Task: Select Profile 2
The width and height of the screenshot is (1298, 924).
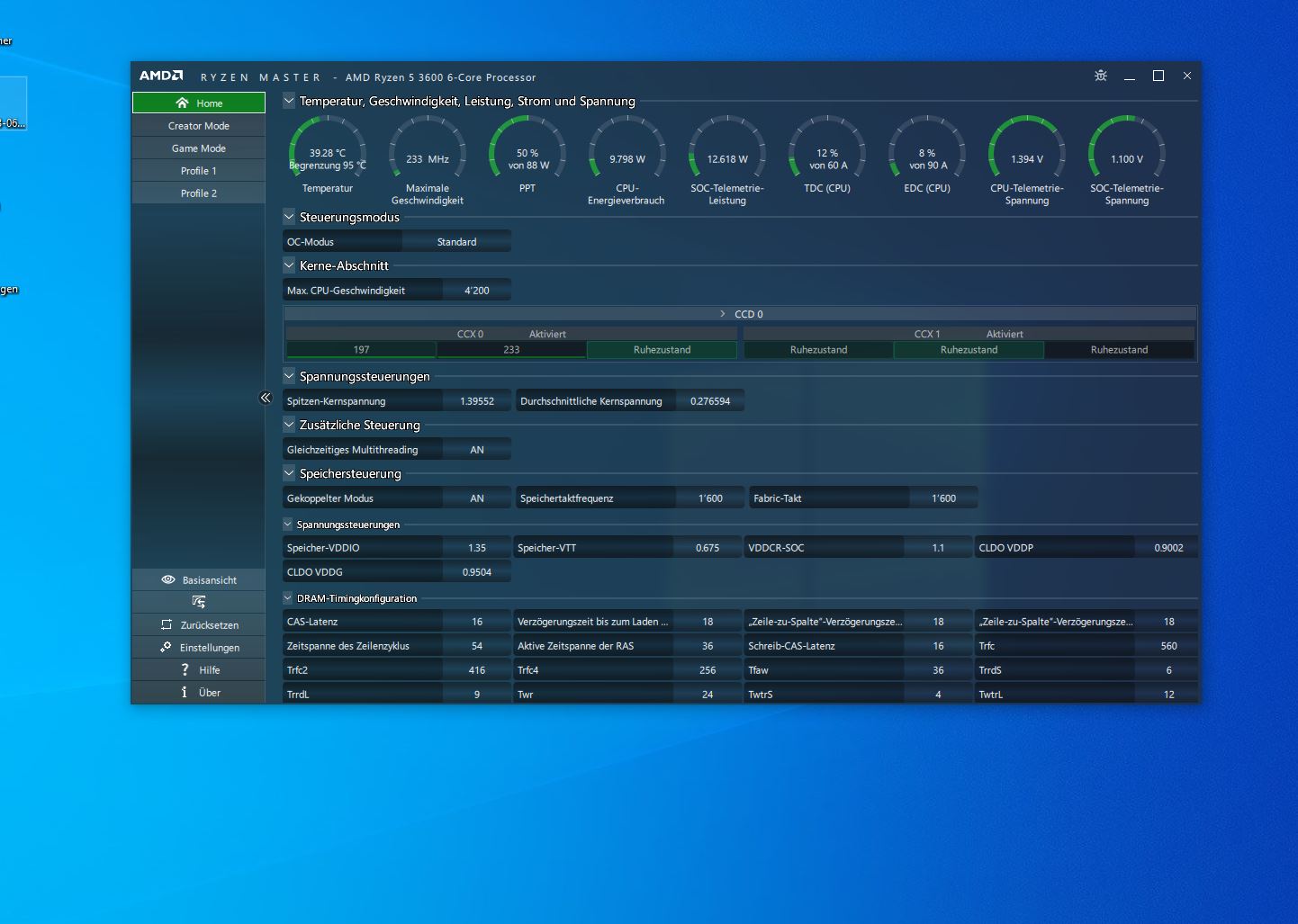Action: point(199,193)
